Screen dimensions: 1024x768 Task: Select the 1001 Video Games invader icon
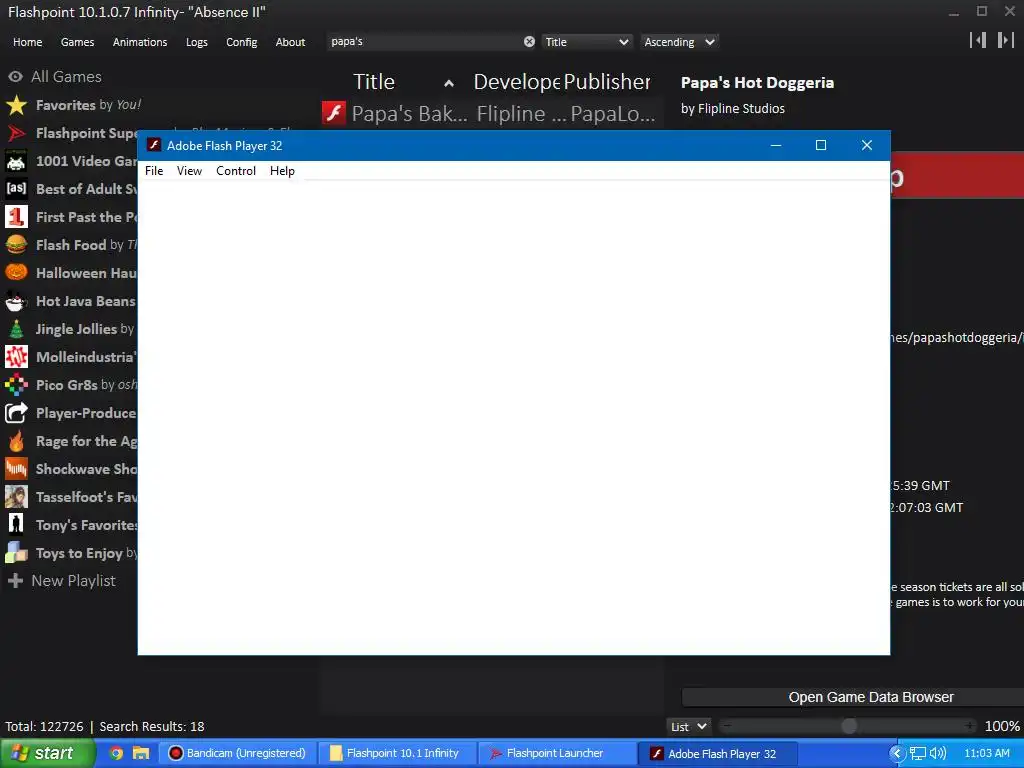tap(16, 161)
